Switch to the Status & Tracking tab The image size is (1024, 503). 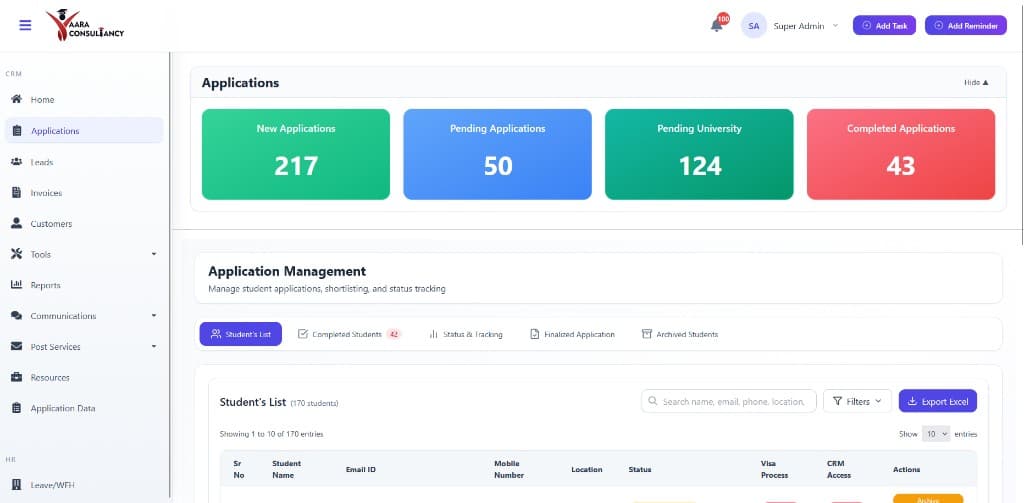point(466,334)
